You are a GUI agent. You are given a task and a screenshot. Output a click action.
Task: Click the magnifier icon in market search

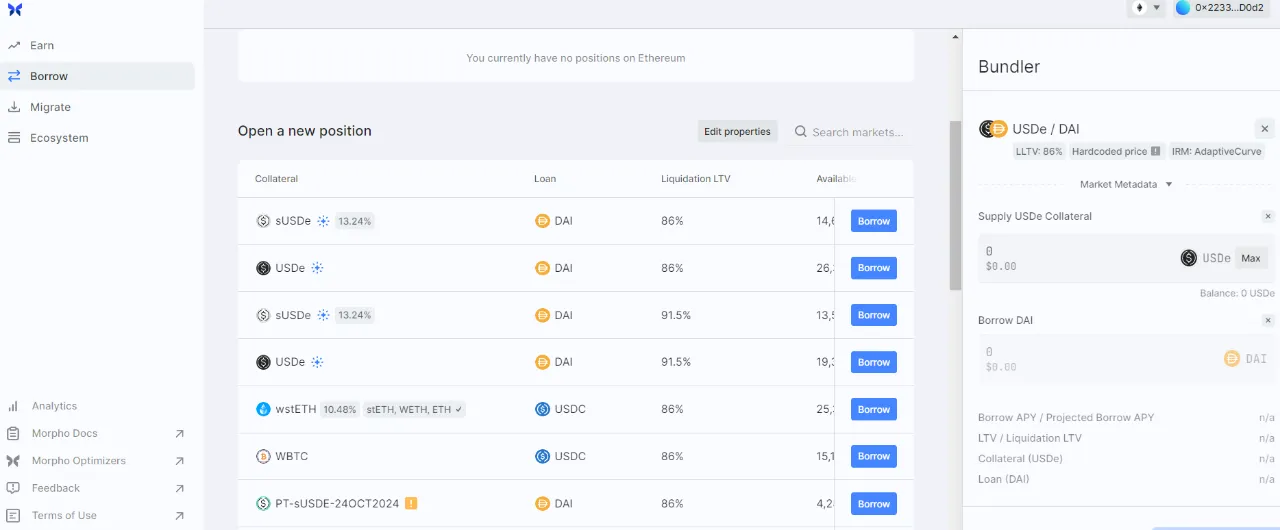(801, 132)
